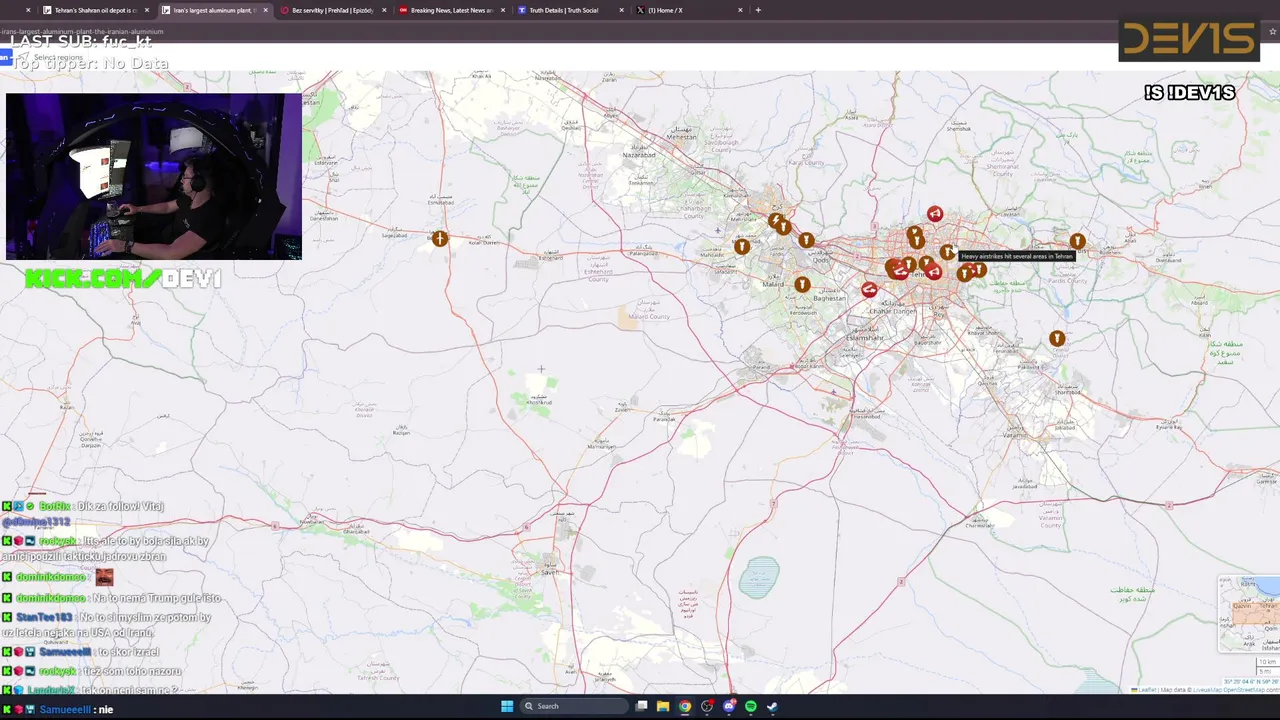Click the lightning bolt marker near Karaj
Viewport: 1280px width, 720px height.
775,220
